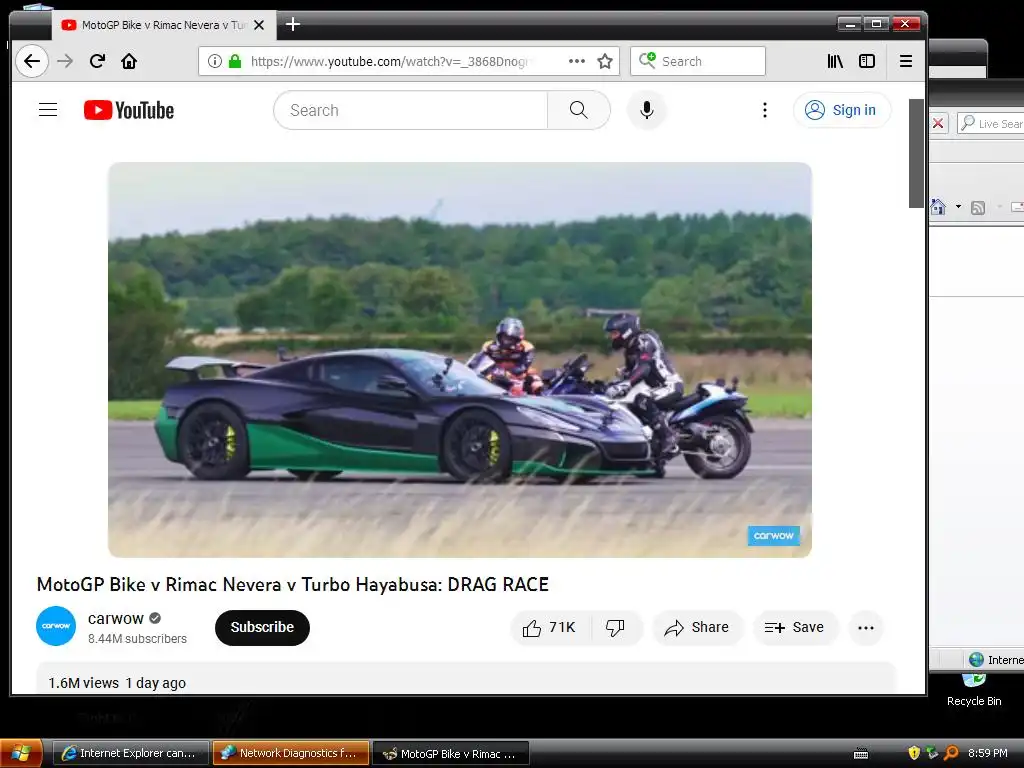Click the video player thumbnail
1024x768 pixels.
point(460,360)
